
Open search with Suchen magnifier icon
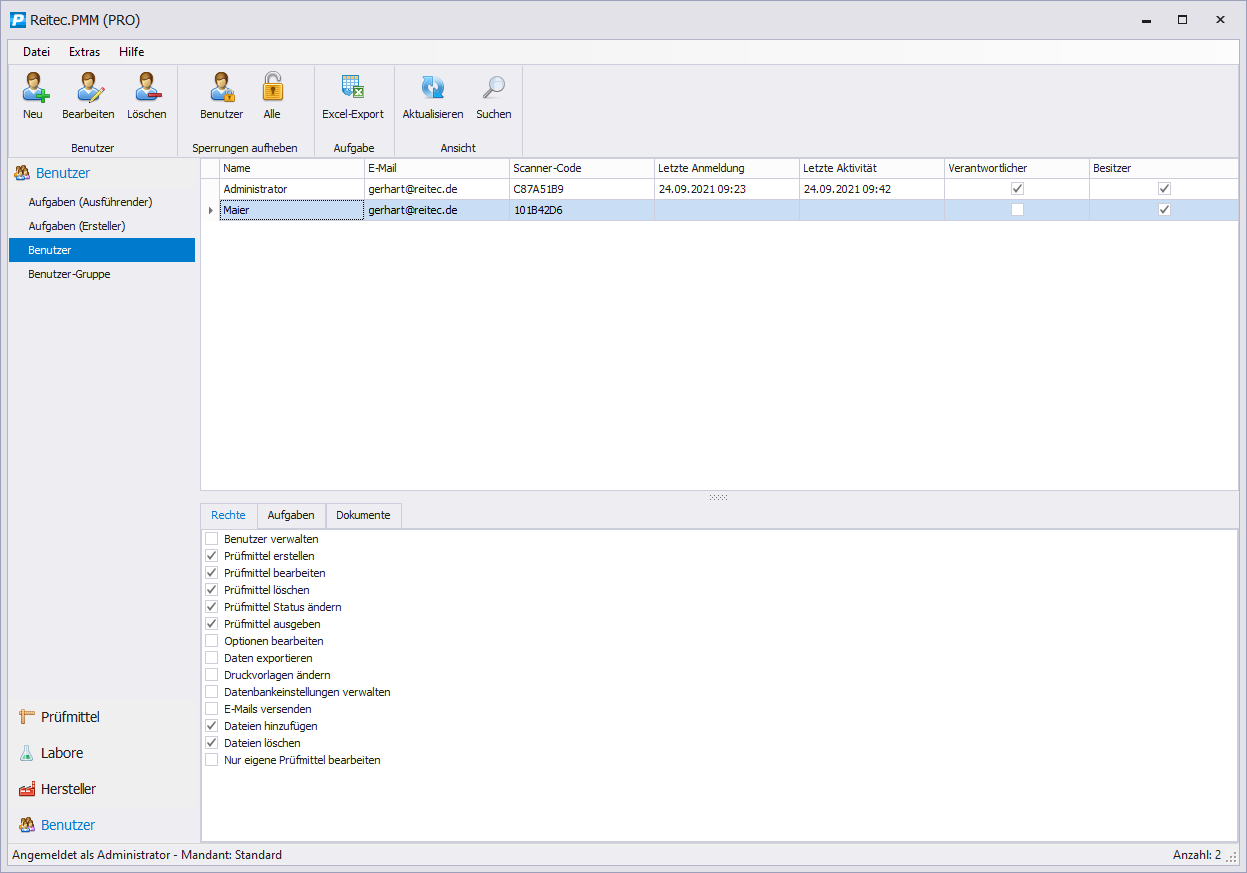coord(493,89)
